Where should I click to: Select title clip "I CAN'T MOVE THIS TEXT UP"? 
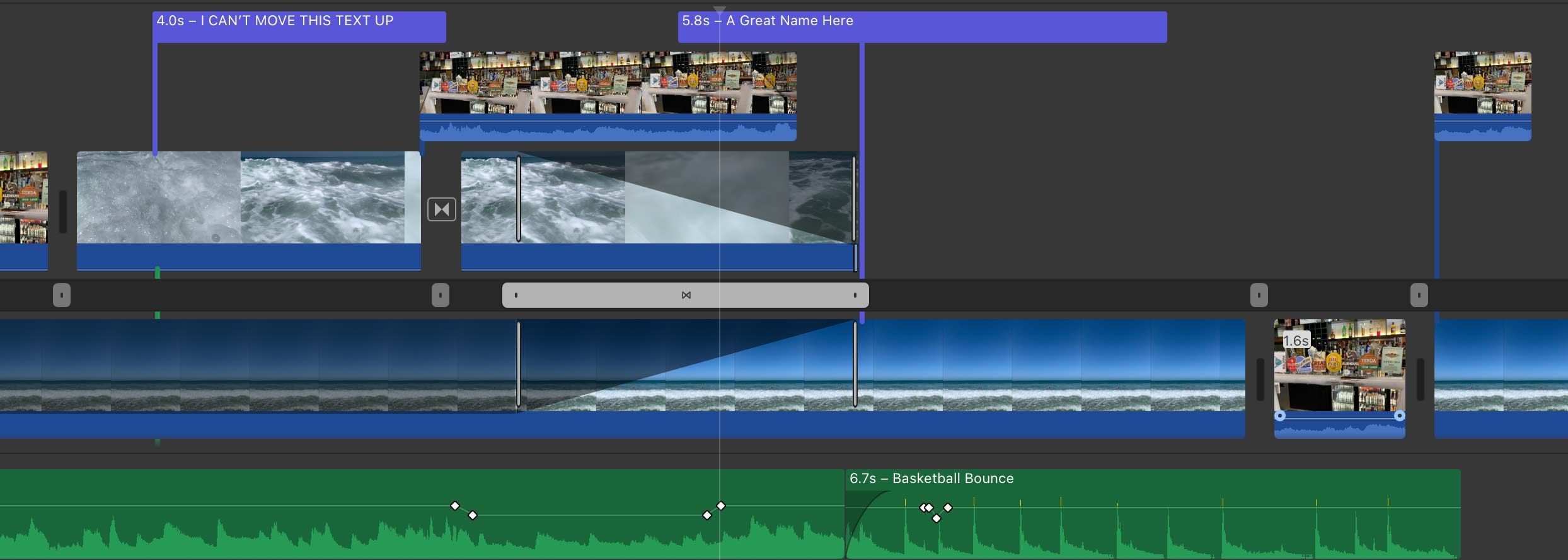click(299, 27)
